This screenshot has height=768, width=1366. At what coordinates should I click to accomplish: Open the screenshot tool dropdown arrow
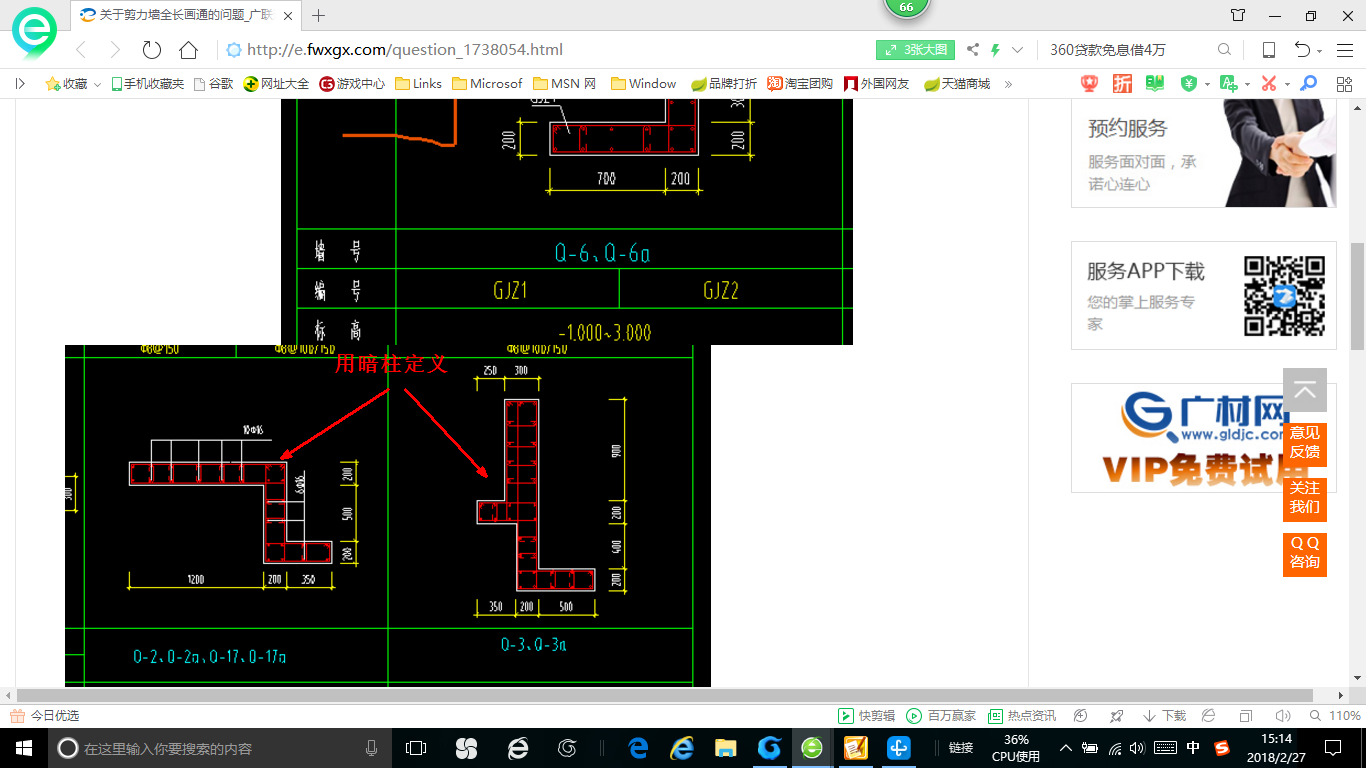pos(1287,85)
